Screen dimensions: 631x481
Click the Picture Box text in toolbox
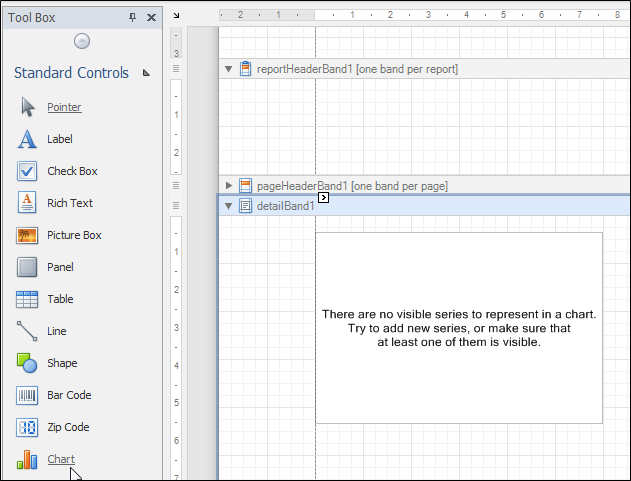coord(74,235)
